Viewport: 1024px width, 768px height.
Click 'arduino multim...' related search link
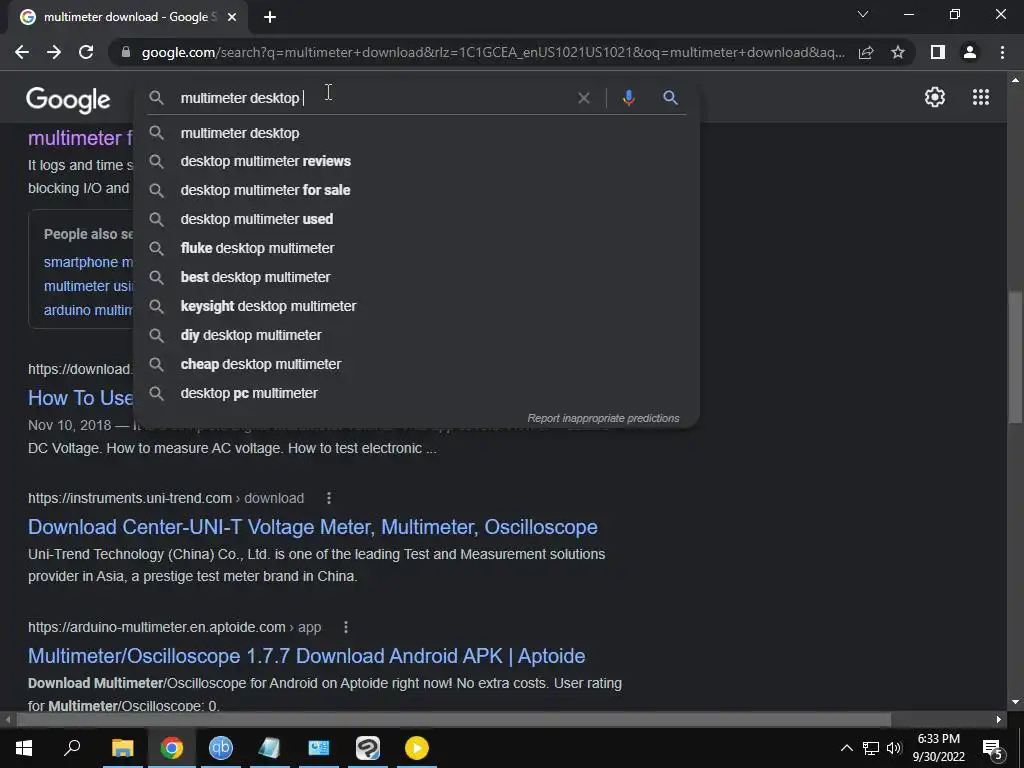(x=88, y=310)
